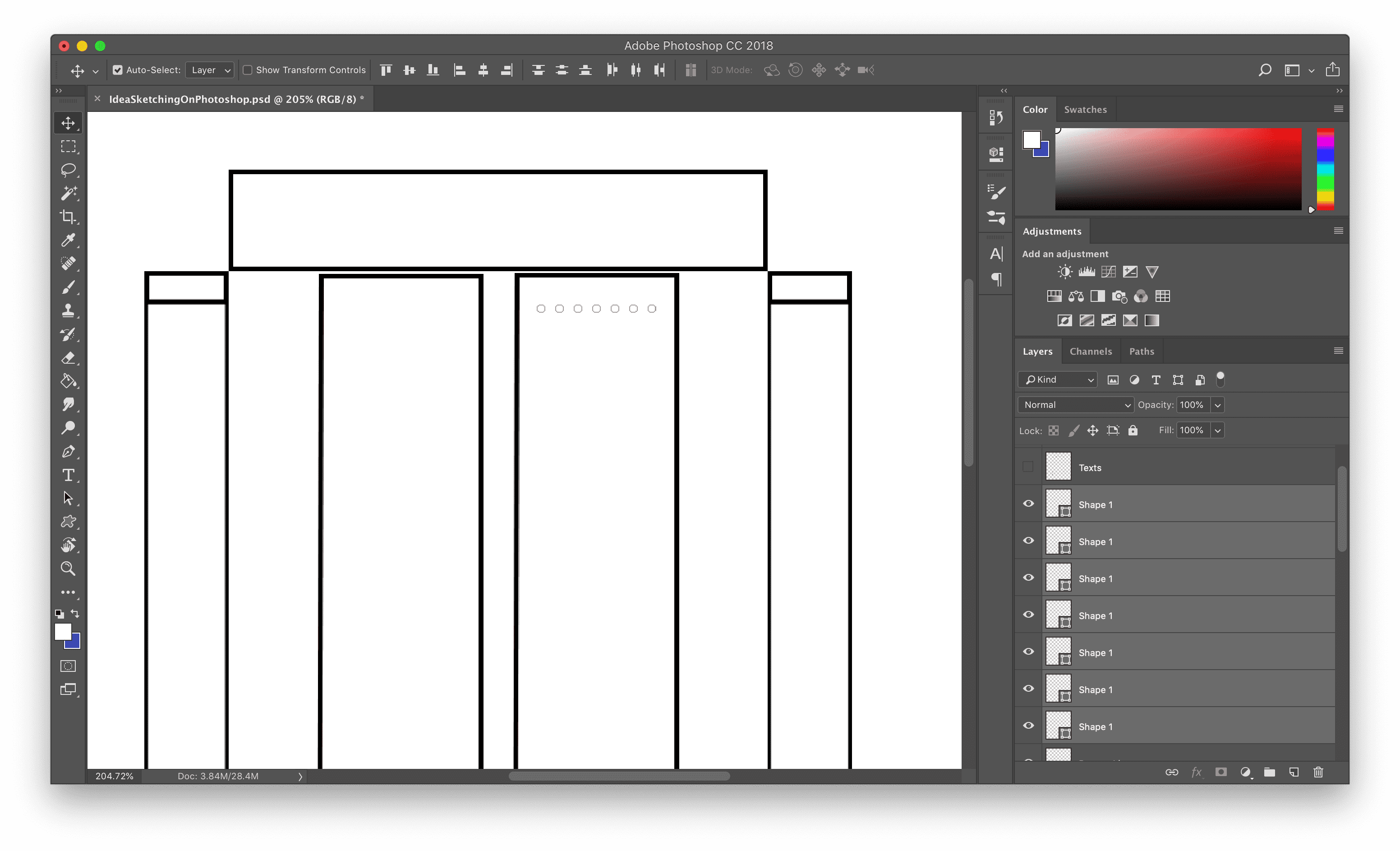Open the Auto-Select Layer dropdown
The width and height of the screenshot is (1400, 851).
[210, 70]
